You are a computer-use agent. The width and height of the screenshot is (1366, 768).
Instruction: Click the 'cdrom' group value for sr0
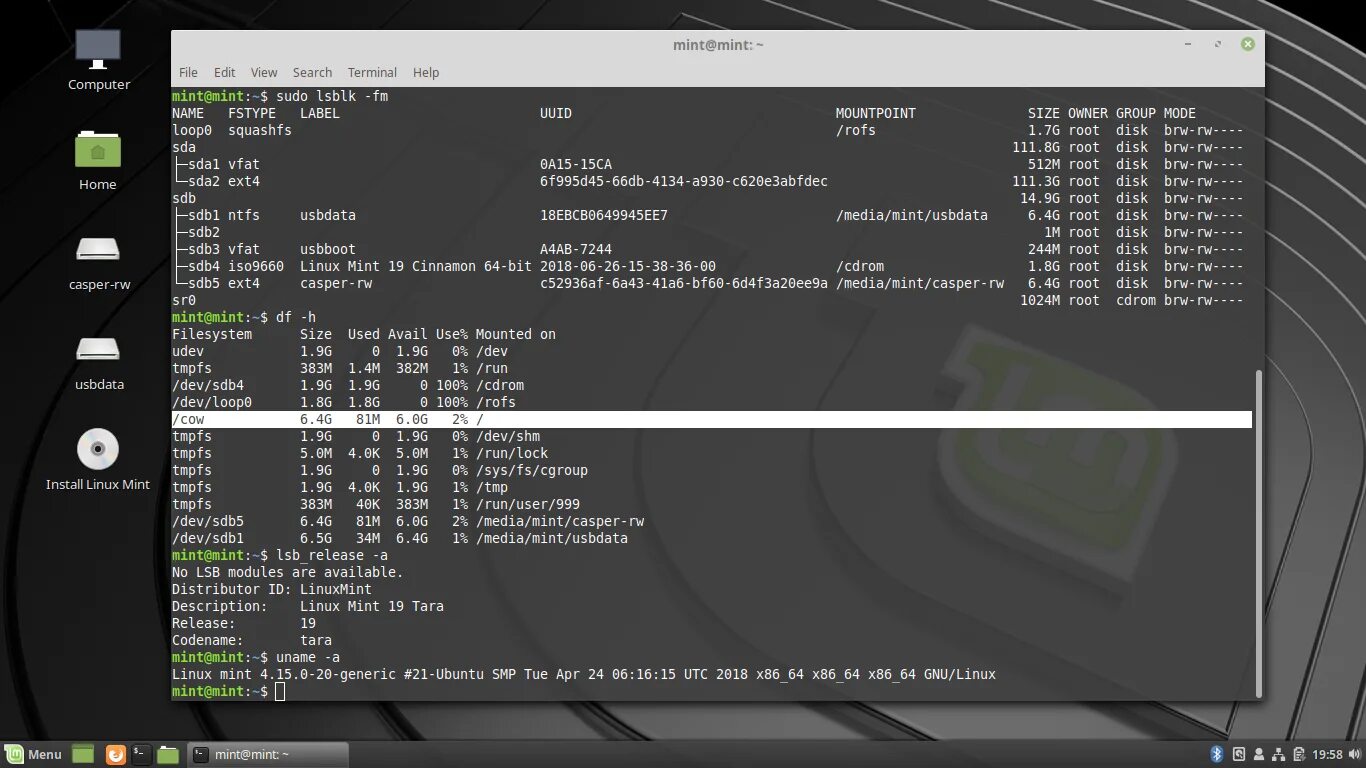[x=1136, y=300]
